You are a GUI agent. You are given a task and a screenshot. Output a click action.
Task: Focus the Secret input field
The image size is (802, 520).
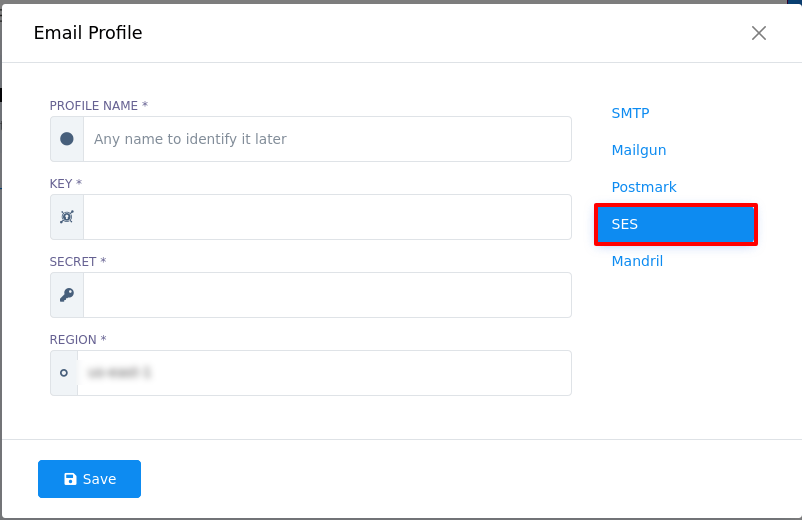pyautogui.click(x=327, y=295)
